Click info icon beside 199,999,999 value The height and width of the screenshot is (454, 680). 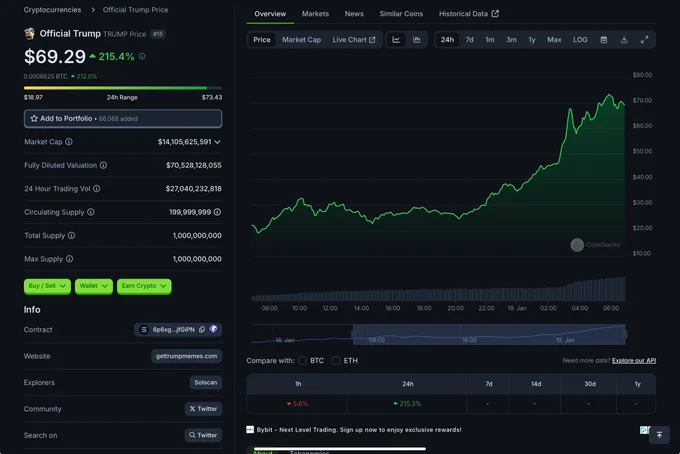coord(217,212)
